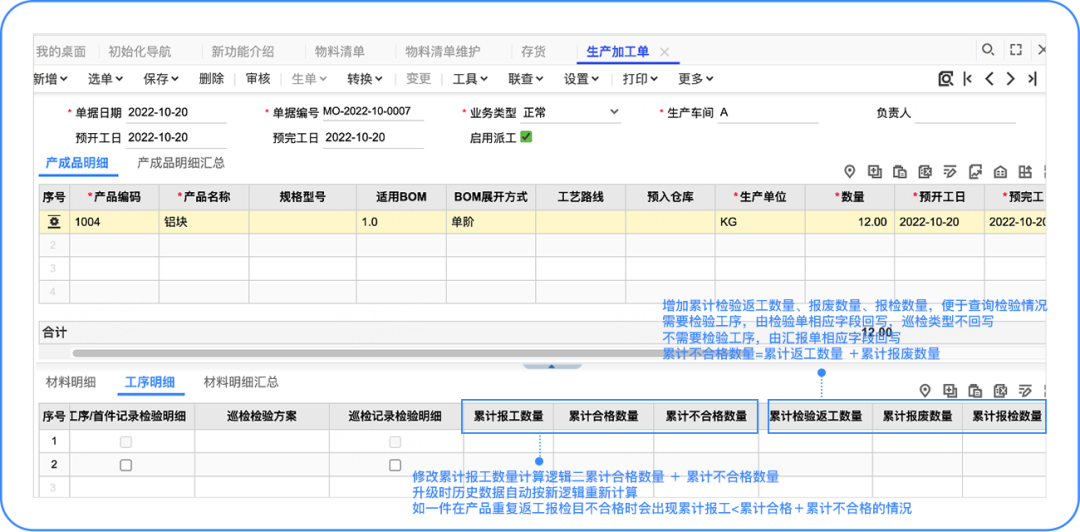The width and height of the screenshot is (1080, 532).
Task: Switch to the 材料明细 tab
Action: [71, 382]
